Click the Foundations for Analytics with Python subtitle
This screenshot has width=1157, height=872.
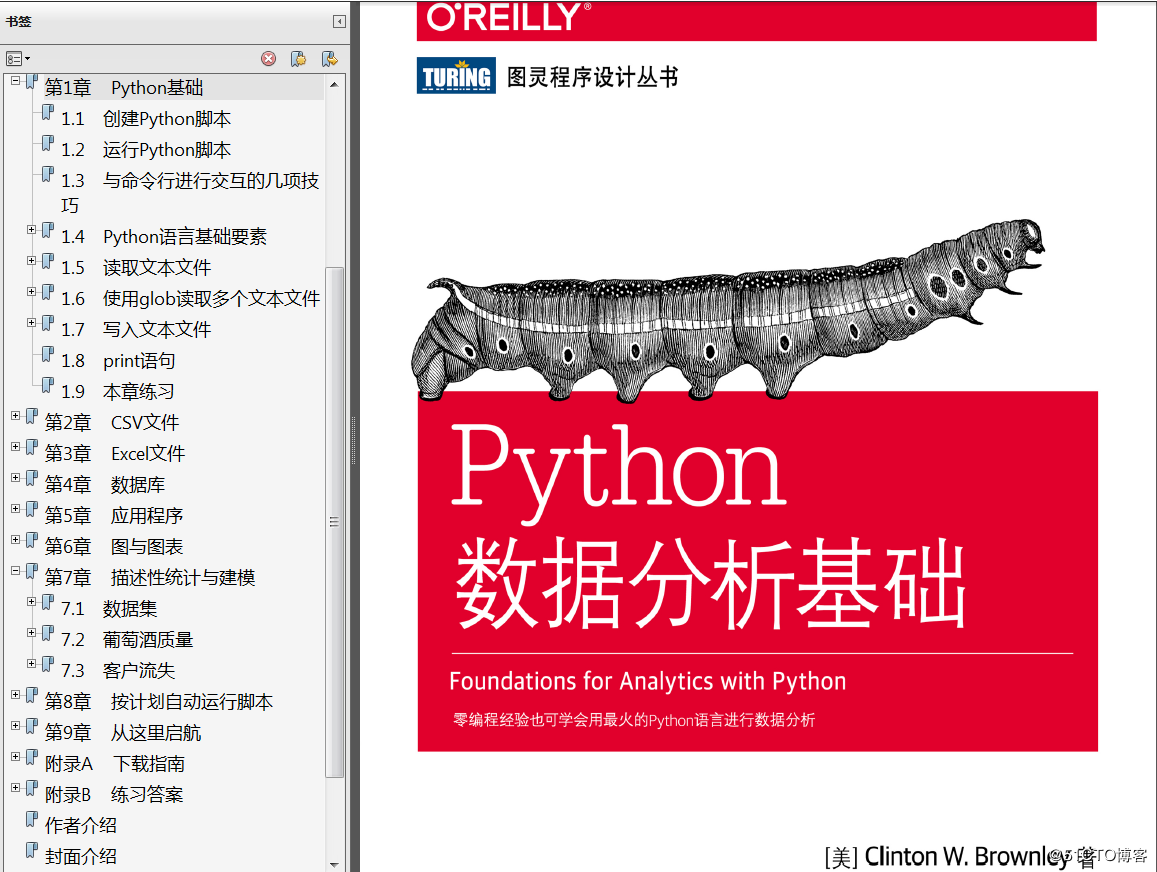[x=647, y=681]
